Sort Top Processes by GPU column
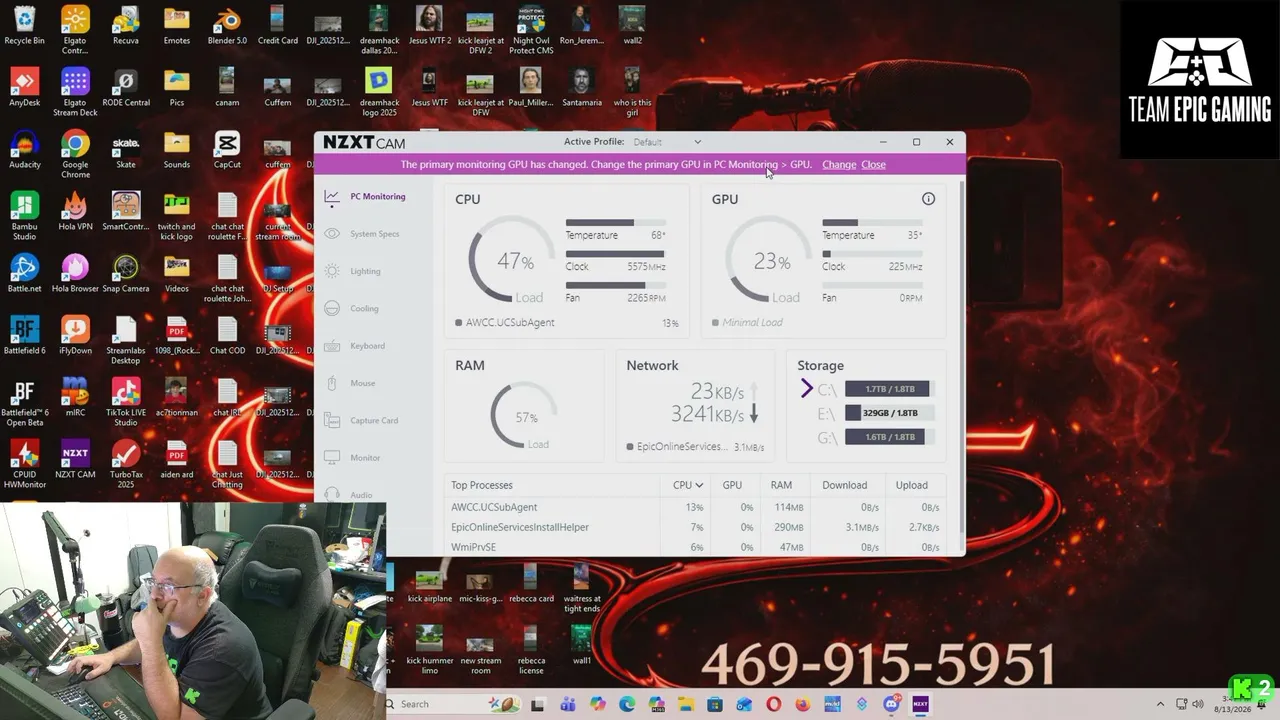The image size is (1280, 720). pyautogui.click(x=732, y=485)
